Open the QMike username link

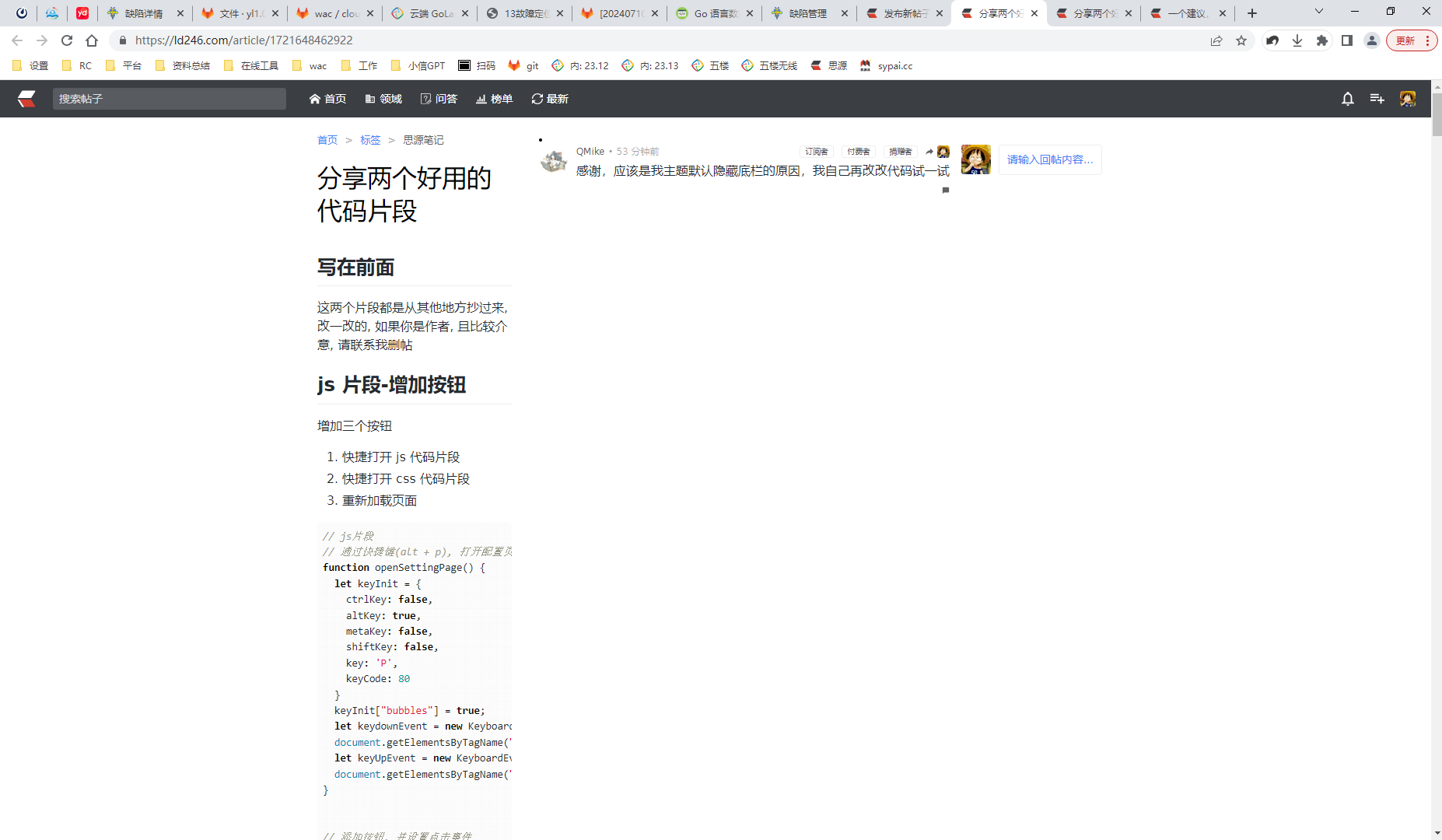[590, 152]
